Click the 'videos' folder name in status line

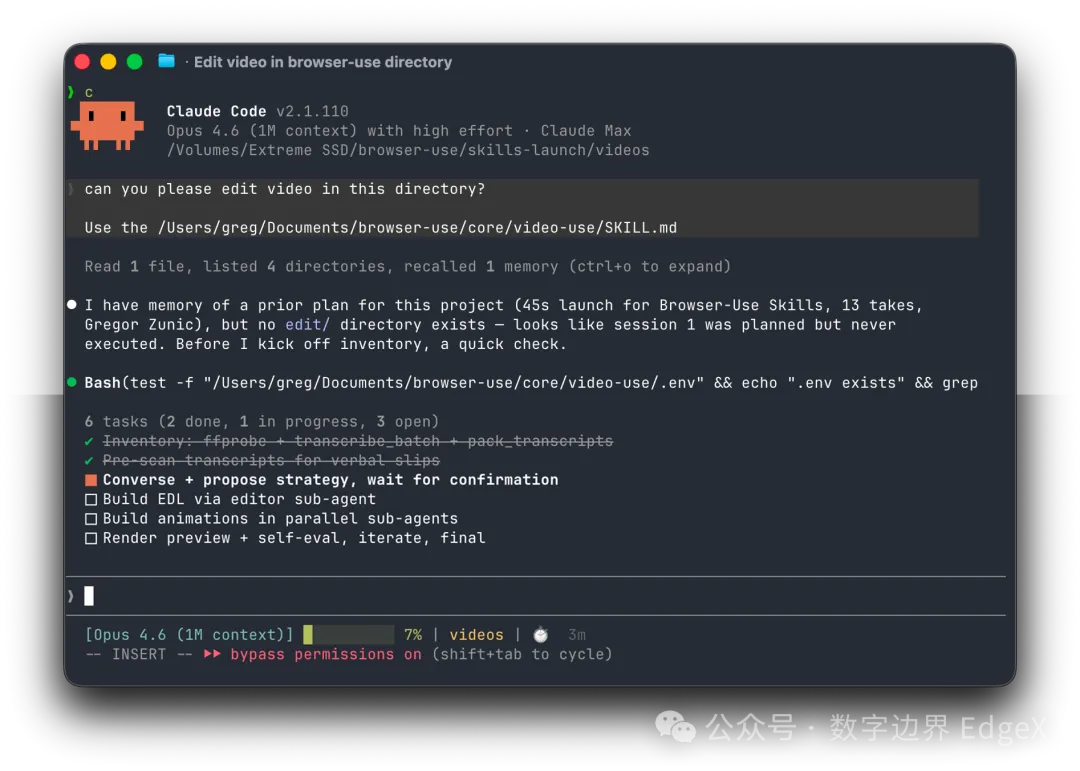coord(476,635)
